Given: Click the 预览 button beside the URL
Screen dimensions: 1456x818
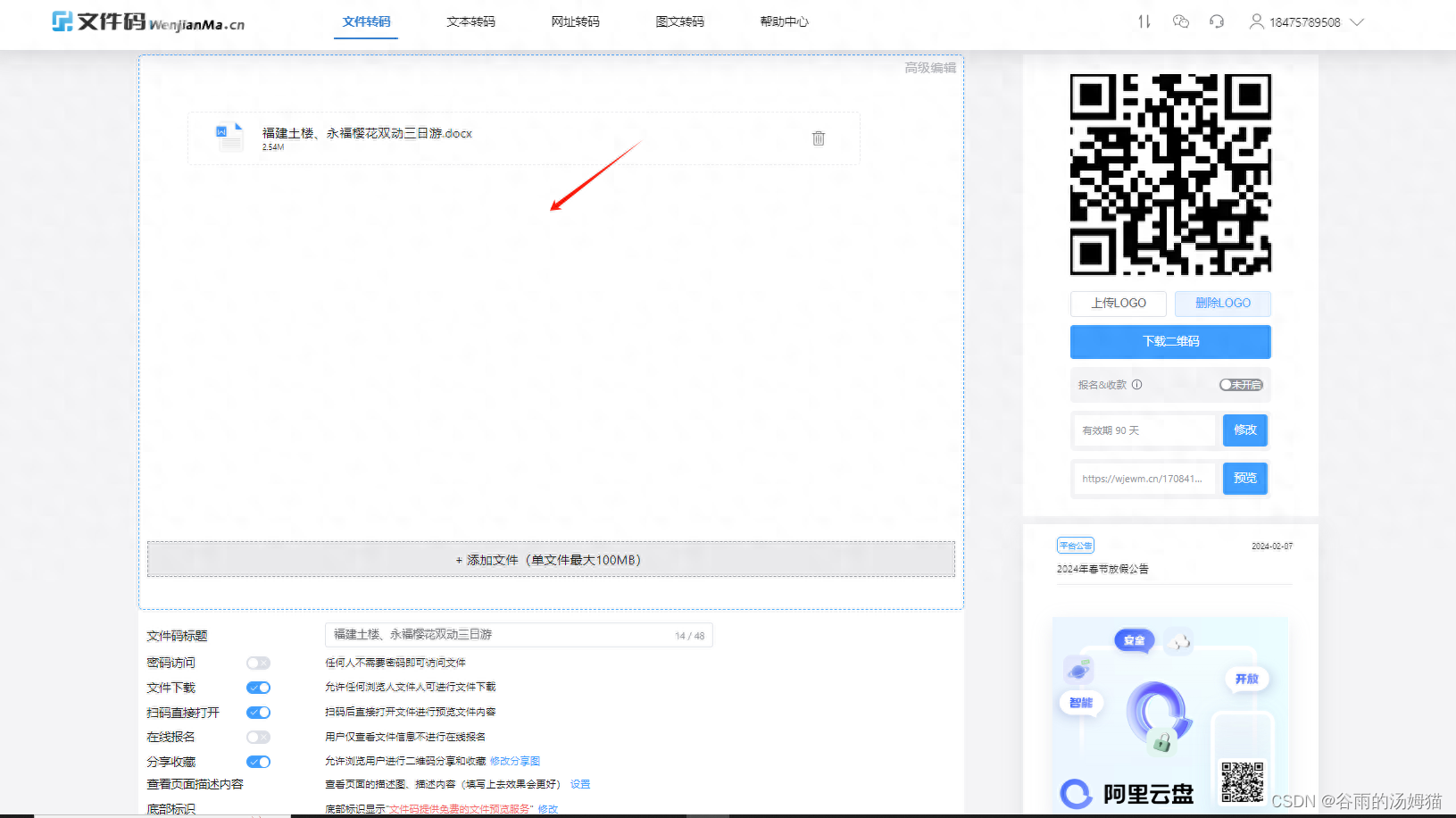Looking at the screenshot, I should (1245, 479).
